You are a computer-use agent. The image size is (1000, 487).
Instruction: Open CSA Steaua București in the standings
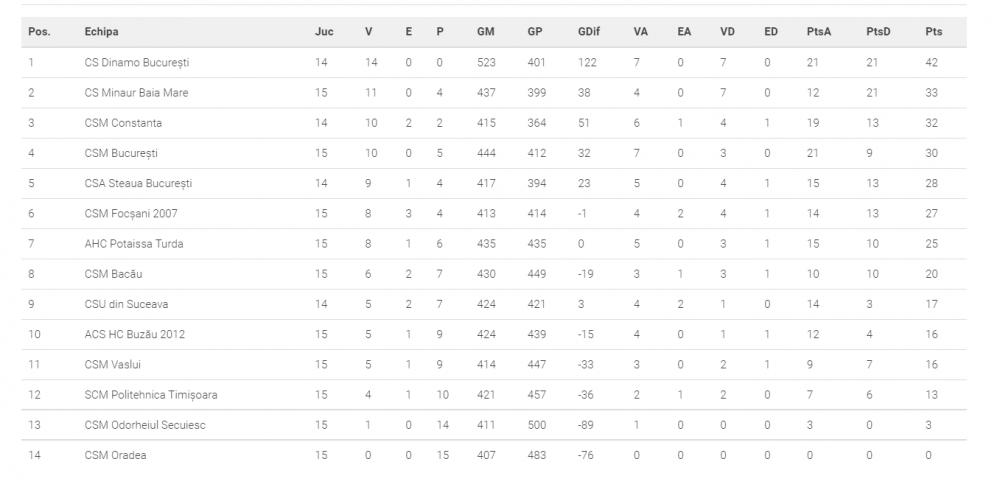click(x=138, y=184)
